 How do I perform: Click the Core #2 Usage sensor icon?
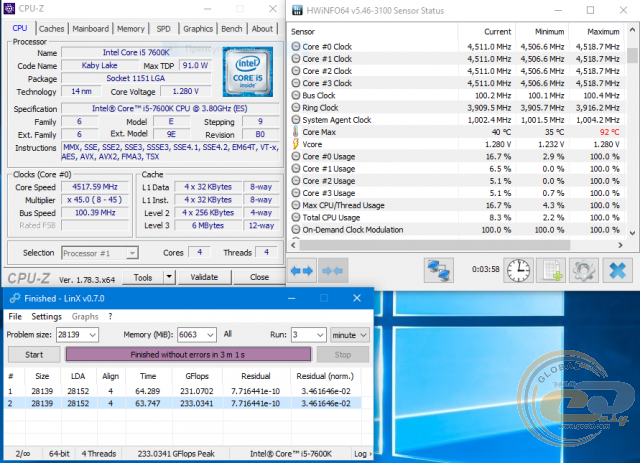[296, 181]
